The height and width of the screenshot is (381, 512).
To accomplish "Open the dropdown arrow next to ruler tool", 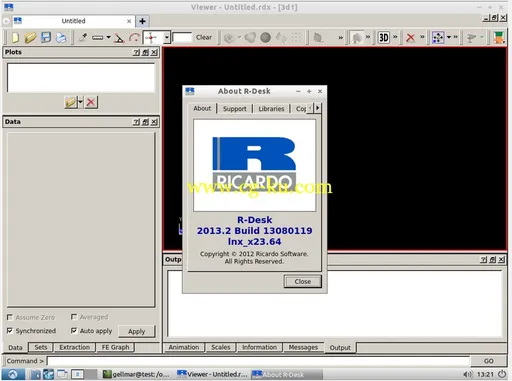I will pos(108,37).
